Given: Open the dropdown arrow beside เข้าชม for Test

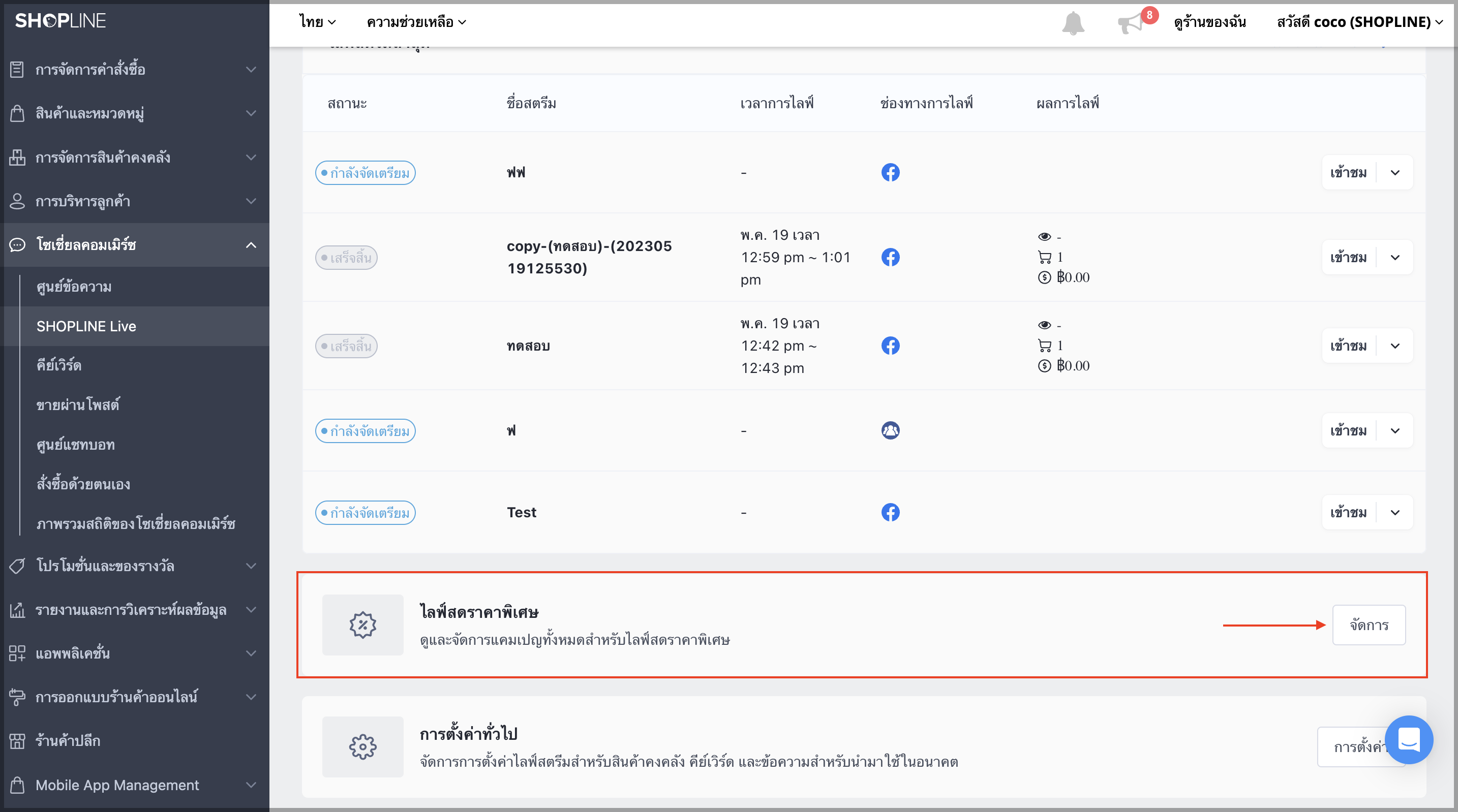Looking at the screenshot, I should (x=1395, y=513).
